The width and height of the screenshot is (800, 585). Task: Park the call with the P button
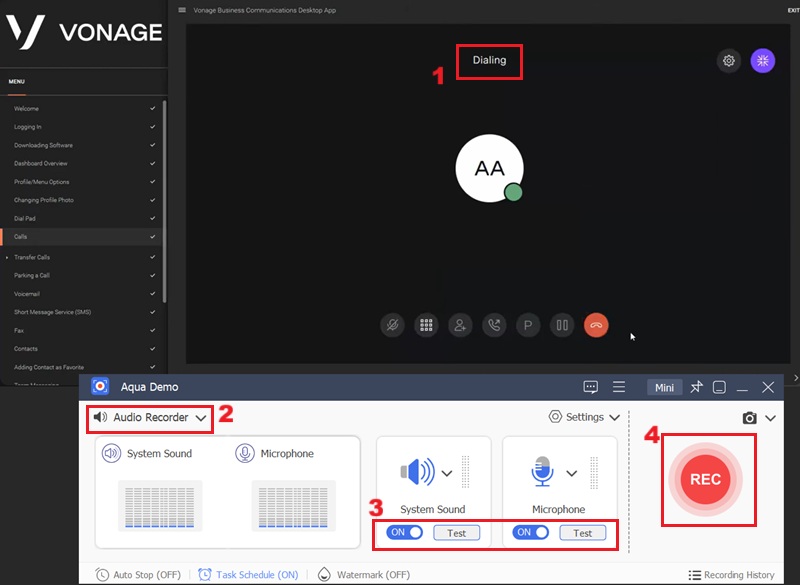point(528,325)
